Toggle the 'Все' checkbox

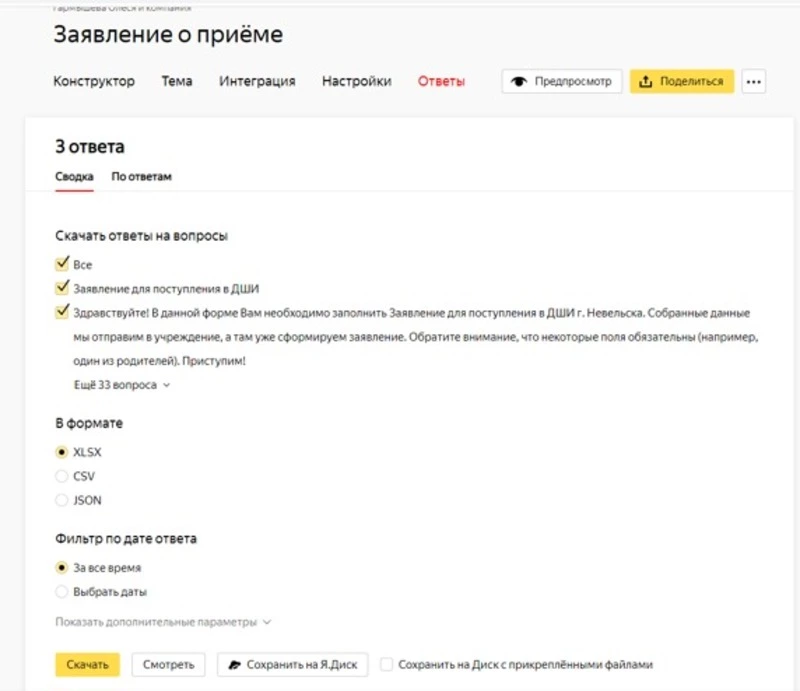[62, 265]
